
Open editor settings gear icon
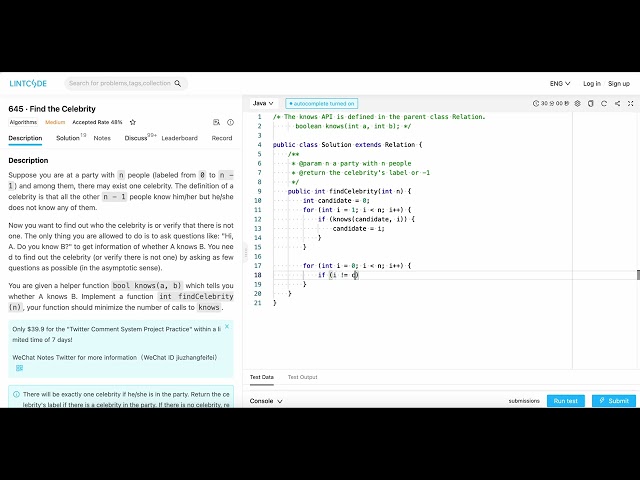[x=578, y=104]
